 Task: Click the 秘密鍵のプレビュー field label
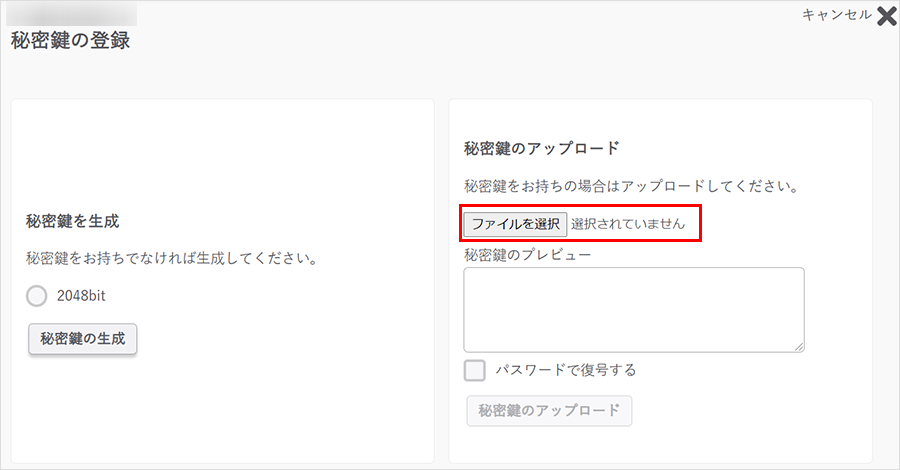tap(528, 254)
